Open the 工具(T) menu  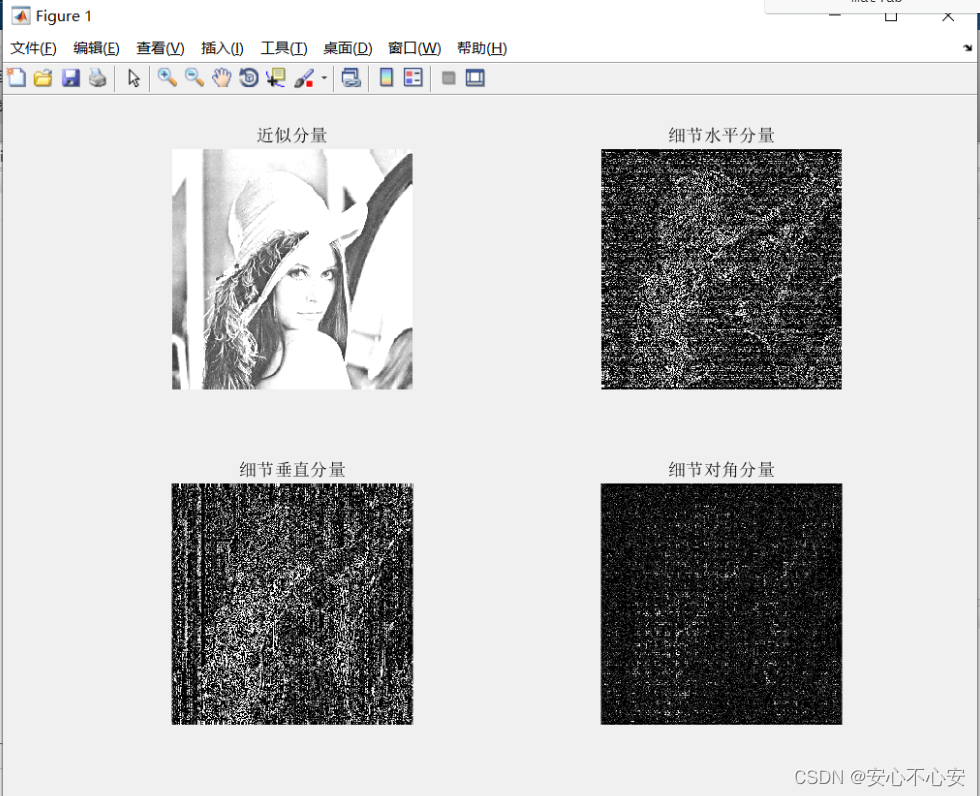284,48
